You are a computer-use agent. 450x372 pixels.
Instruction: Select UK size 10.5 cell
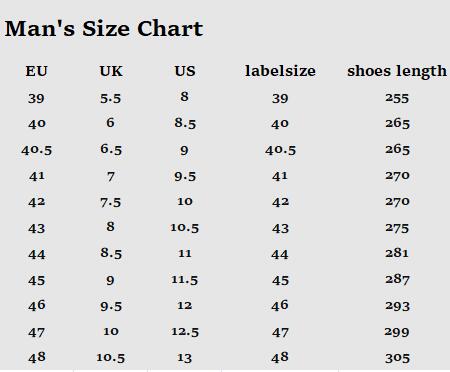coord(111,358)
